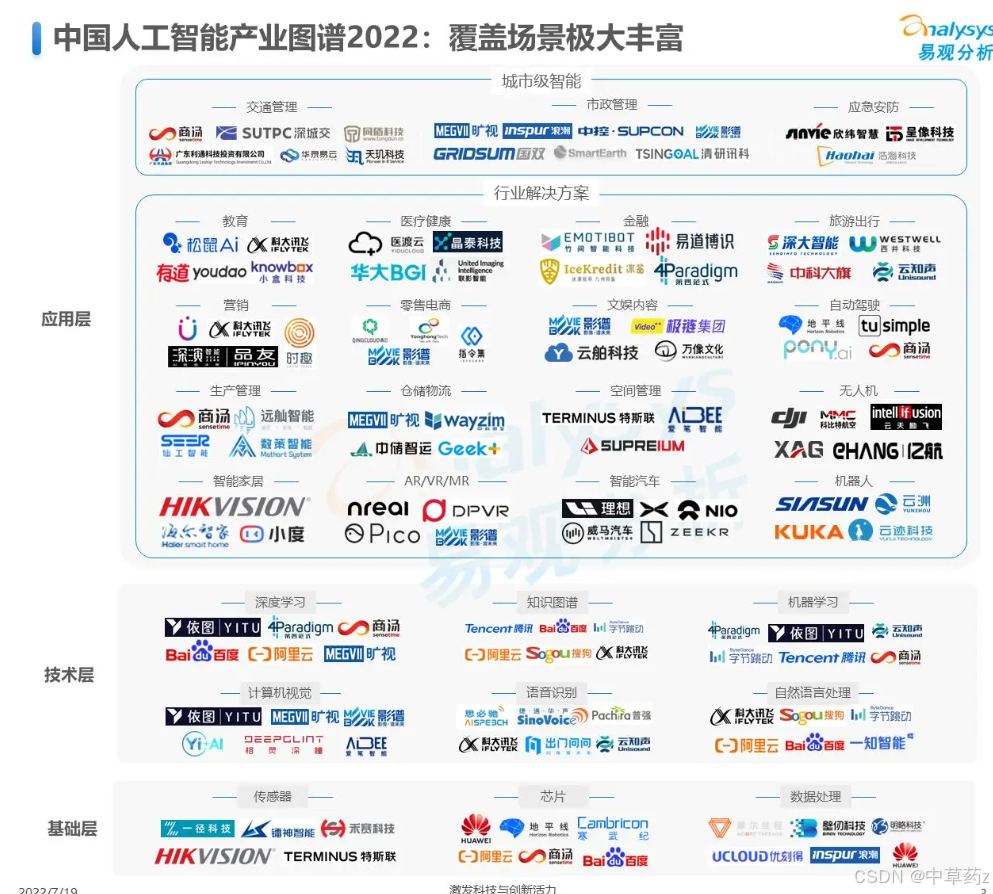Select the 应急安防 category label

point(873,107)
